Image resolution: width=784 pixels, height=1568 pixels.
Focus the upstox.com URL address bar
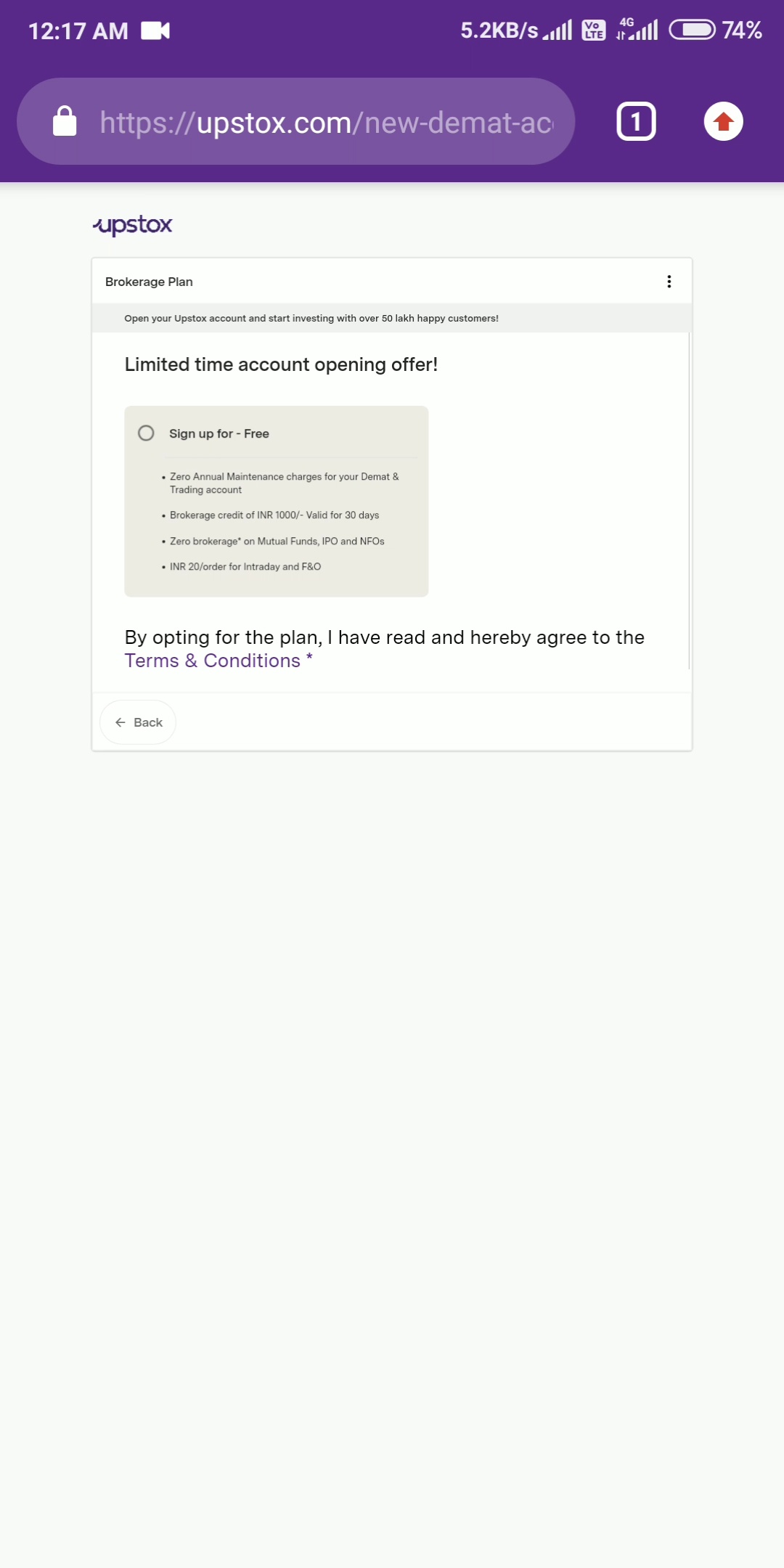click(327, 123)
